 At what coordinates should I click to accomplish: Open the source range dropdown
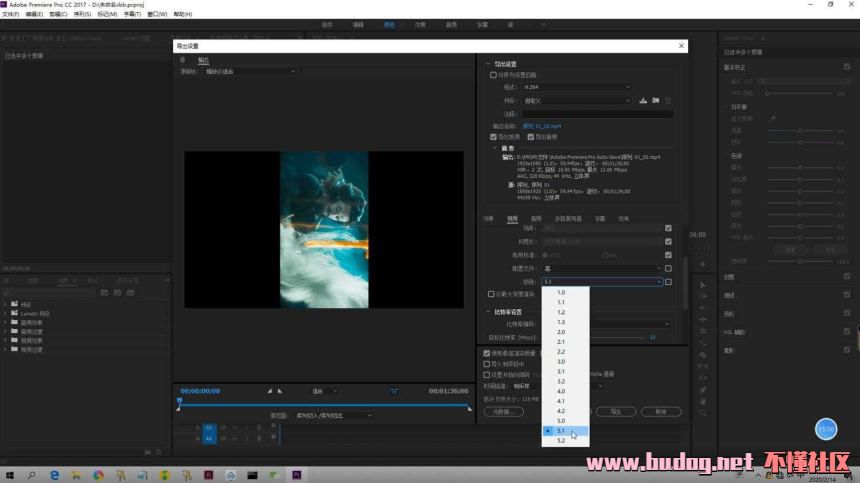(333, 416)
